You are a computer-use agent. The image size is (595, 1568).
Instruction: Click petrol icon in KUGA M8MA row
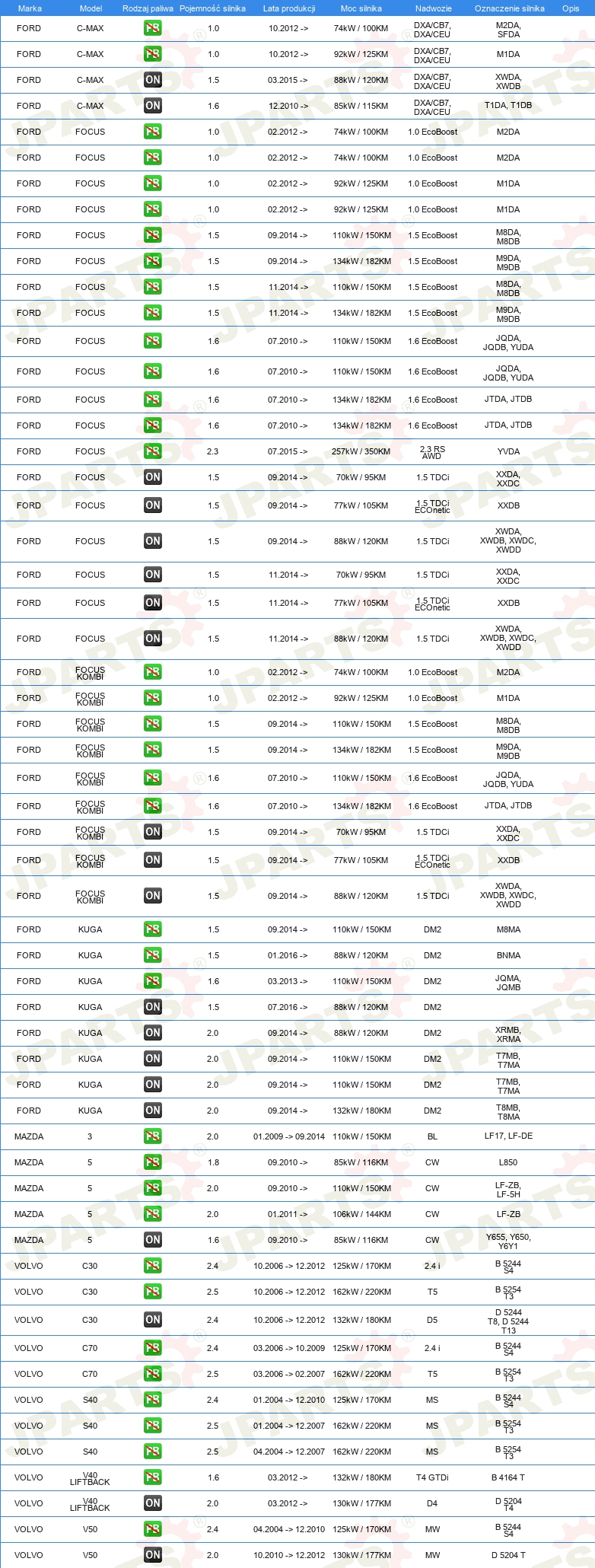tap(153, 929)
